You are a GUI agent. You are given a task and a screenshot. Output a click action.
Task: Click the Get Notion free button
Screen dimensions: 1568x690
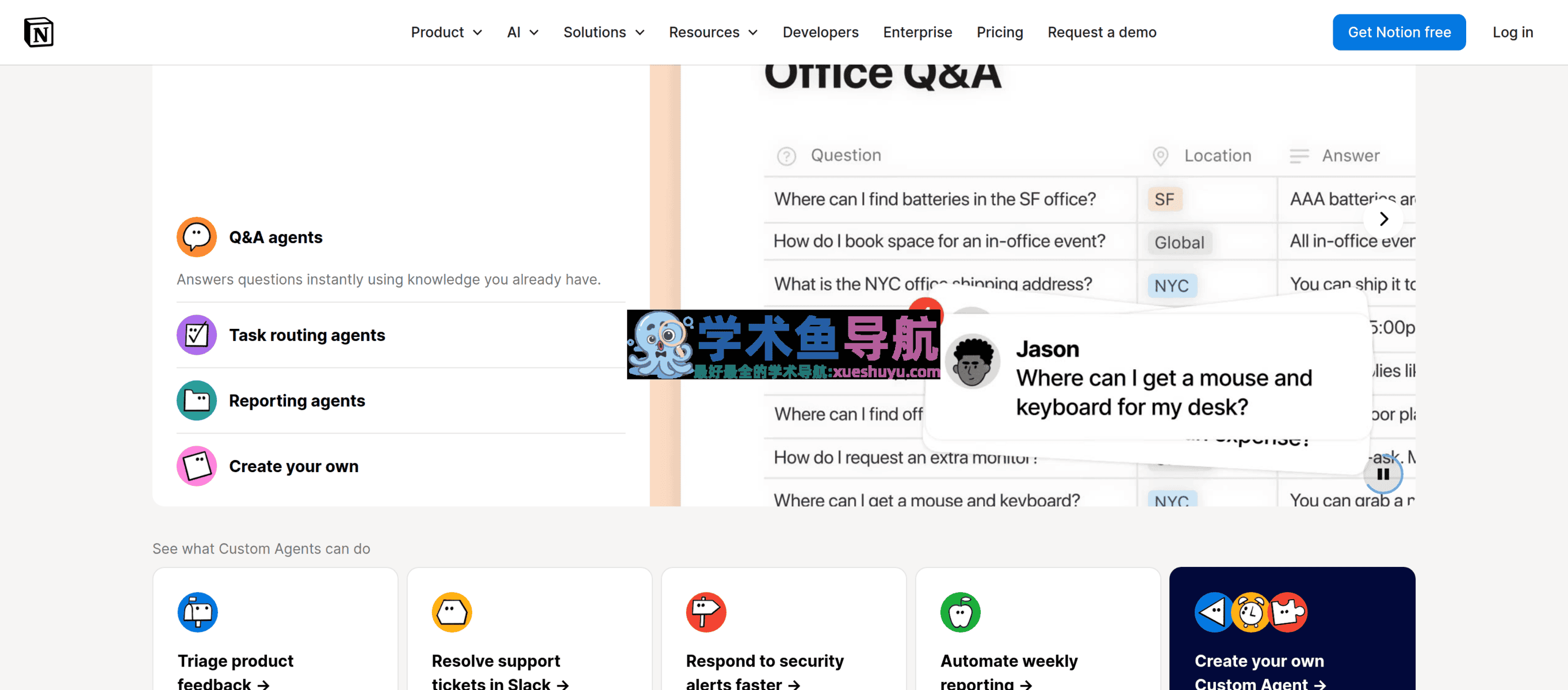(x=1399, y=32)
